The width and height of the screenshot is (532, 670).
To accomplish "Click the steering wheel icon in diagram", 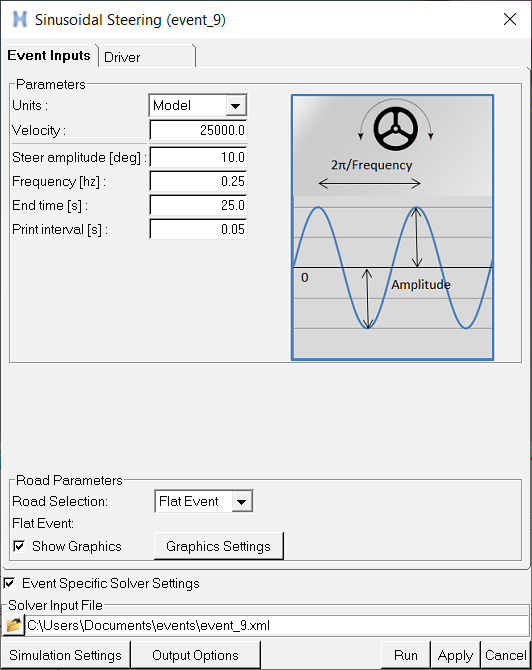I will tap(396, 129).
